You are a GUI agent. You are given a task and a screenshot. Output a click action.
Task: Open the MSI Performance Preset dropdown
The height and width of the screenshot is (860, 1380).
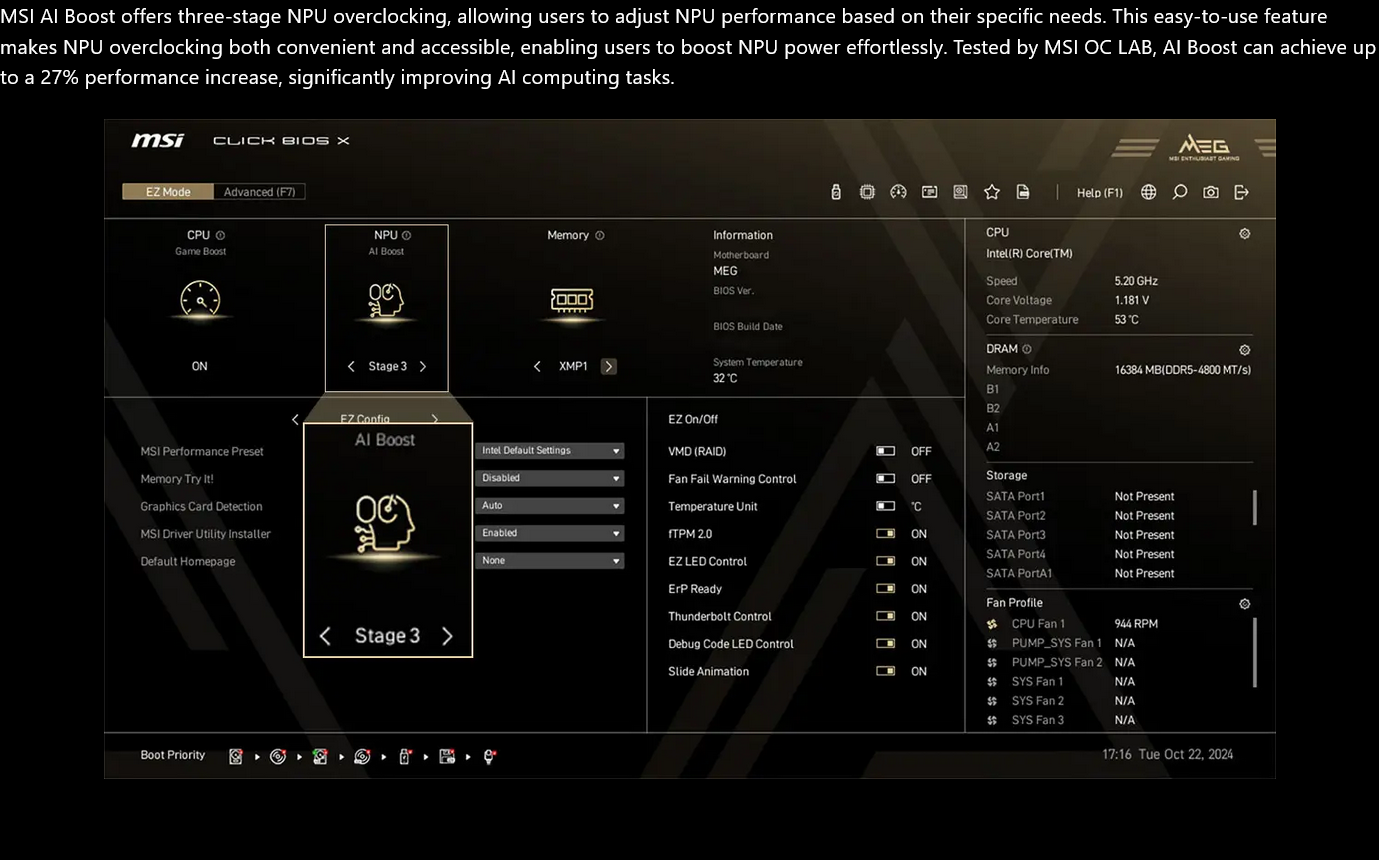[549, 451]
